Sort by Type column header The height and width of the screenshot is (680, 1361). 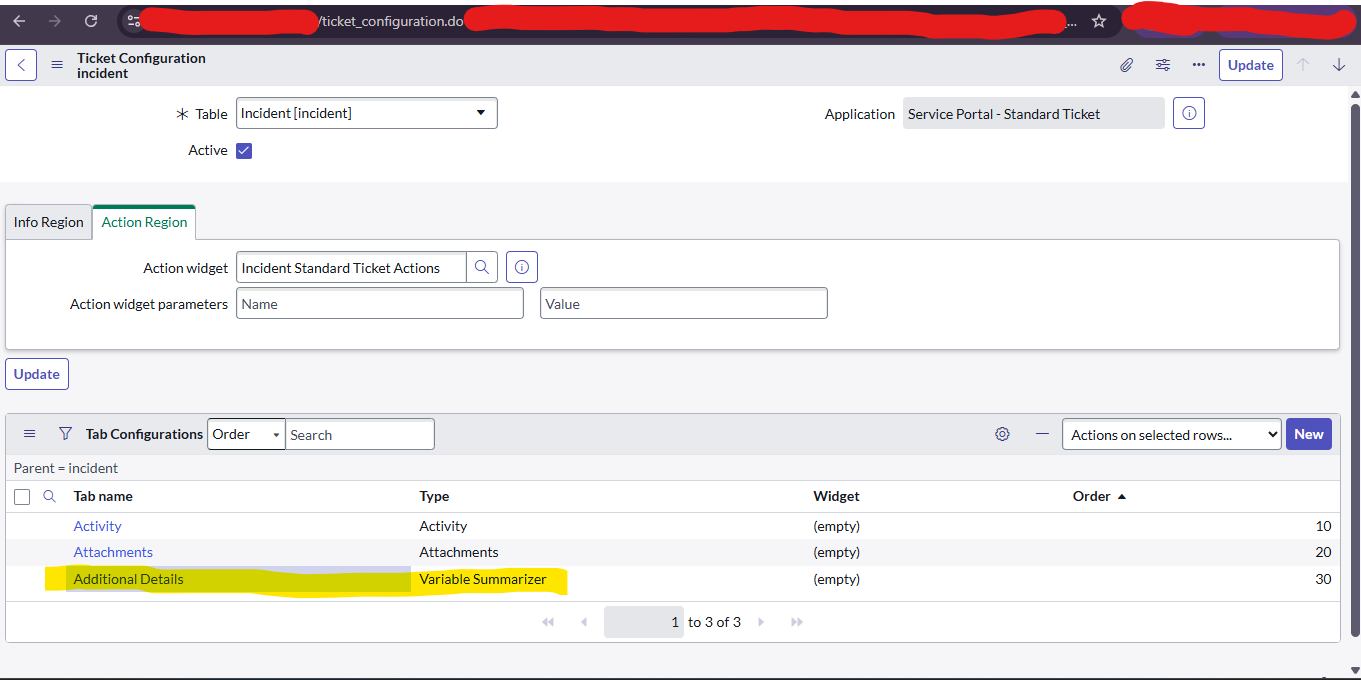point(434,496)
